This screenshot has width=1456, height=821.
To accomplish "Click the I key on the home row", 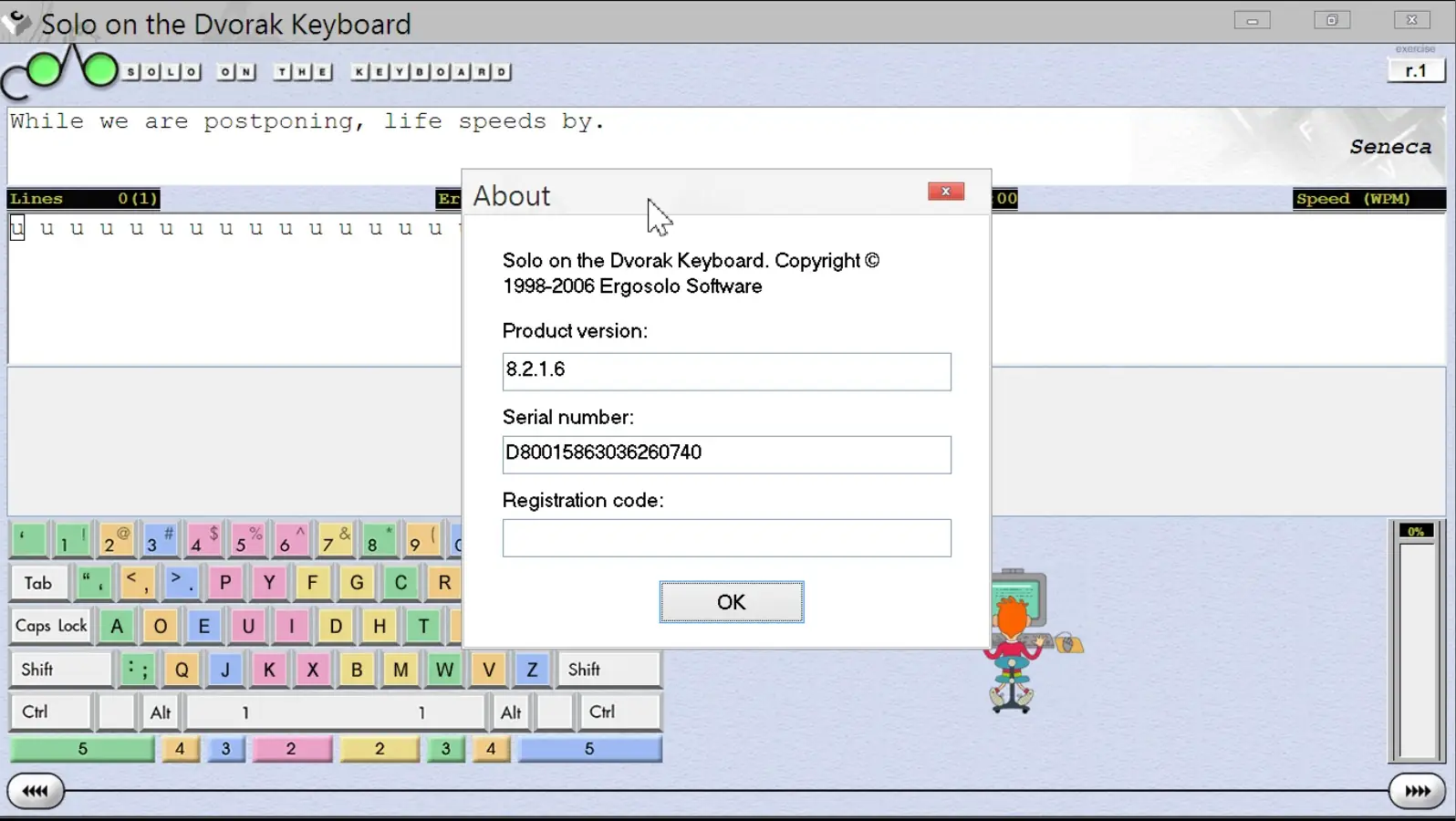I will pyautogui.click(x=292, y=626).
